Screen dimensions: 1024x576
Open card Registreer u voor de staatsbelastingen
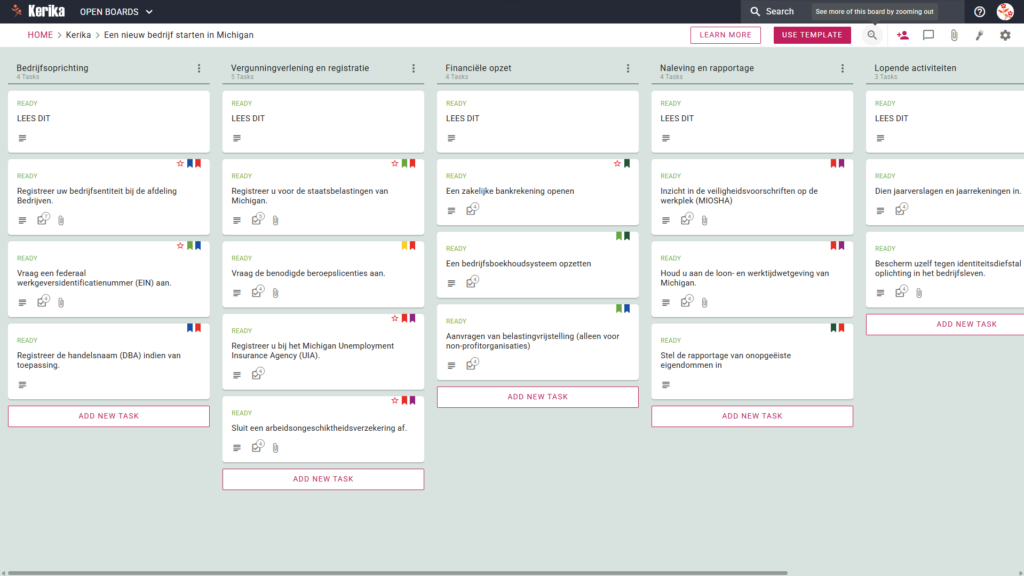[323, 197]
